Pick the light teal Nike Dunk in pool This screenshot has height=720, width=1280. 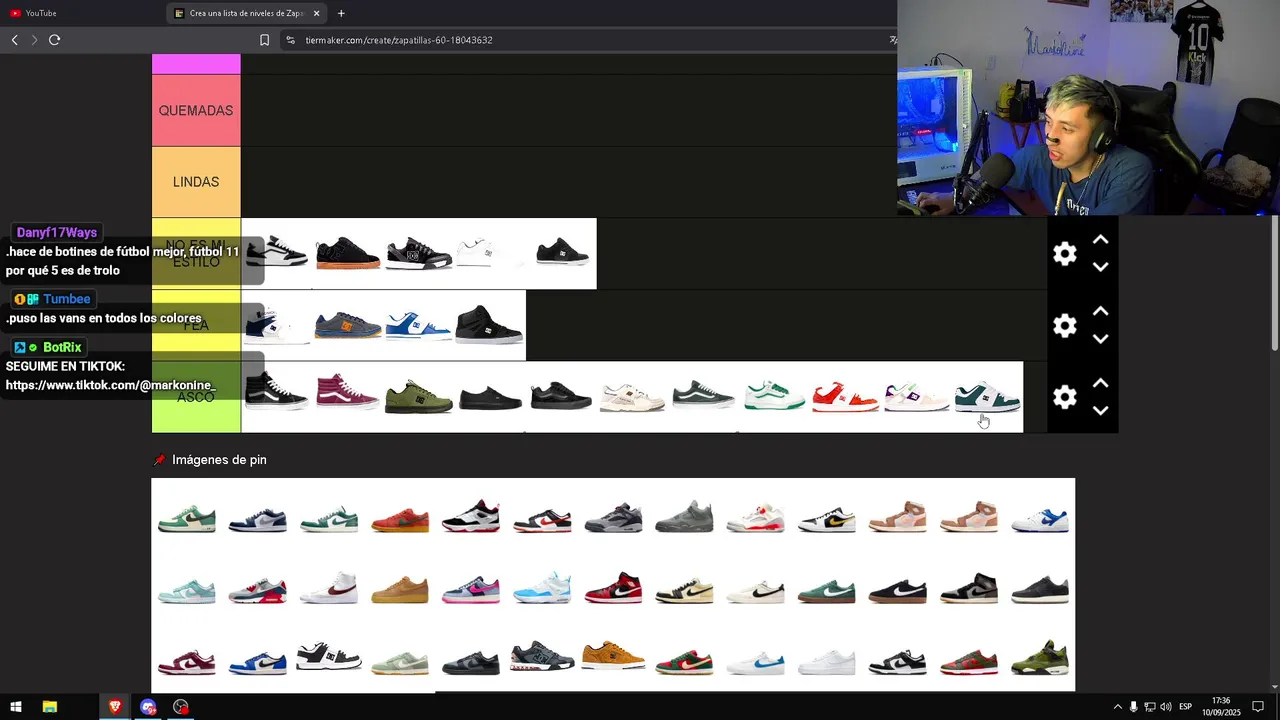click(187, 590)
